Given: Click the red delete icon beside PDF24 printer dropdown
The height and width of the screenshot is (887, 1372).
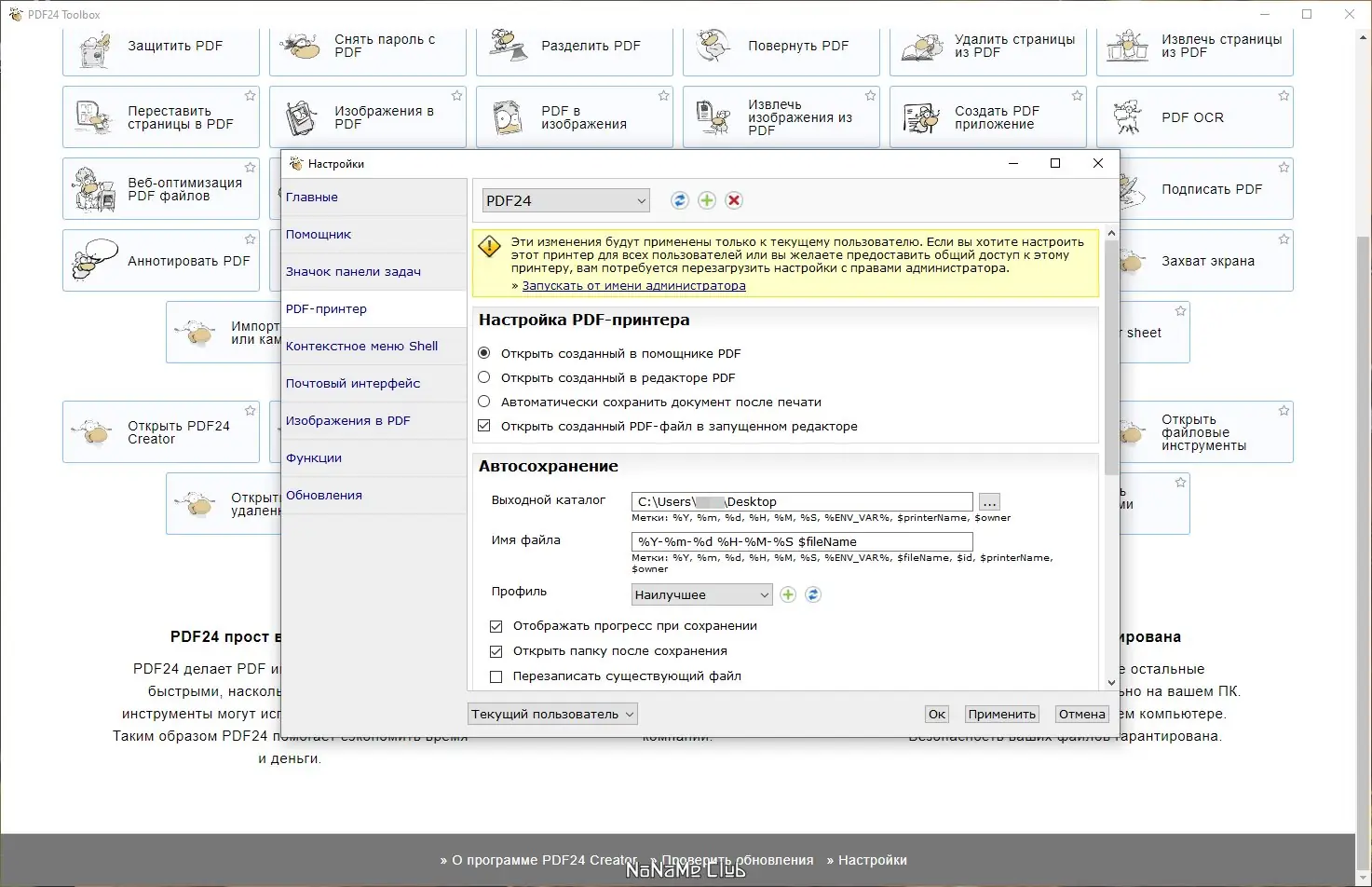Looking at the screenshot, I should [734, 200].
